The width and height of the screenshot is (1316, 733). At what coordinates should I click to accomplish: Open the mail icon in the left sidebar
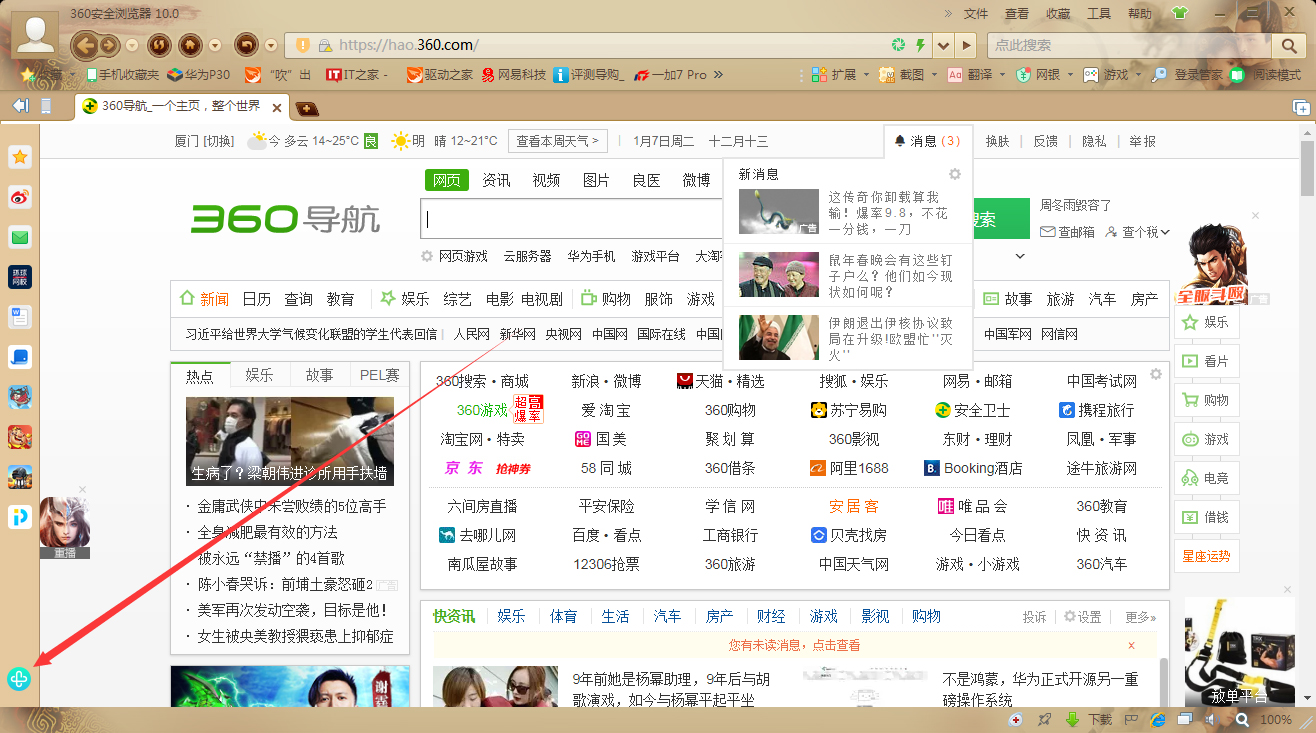pos(19,237)
